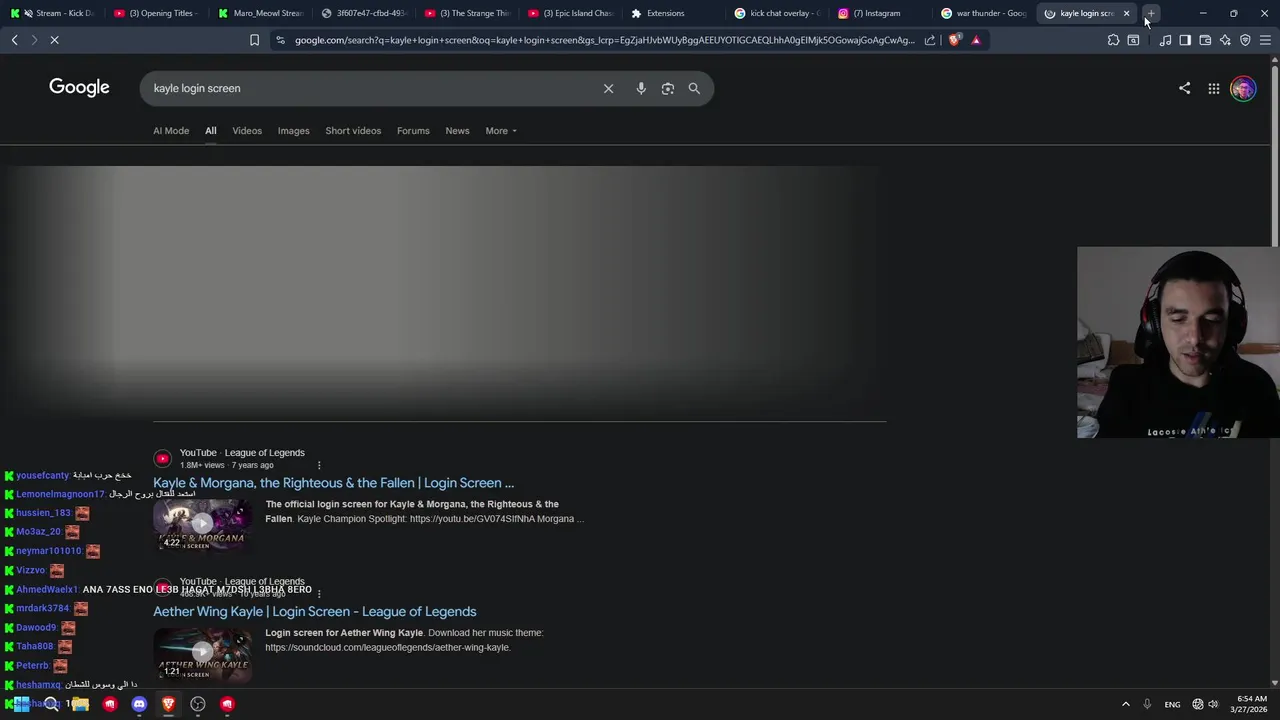Open the music note media control icon
1280x720 pixels.
tap(1165, 40)
